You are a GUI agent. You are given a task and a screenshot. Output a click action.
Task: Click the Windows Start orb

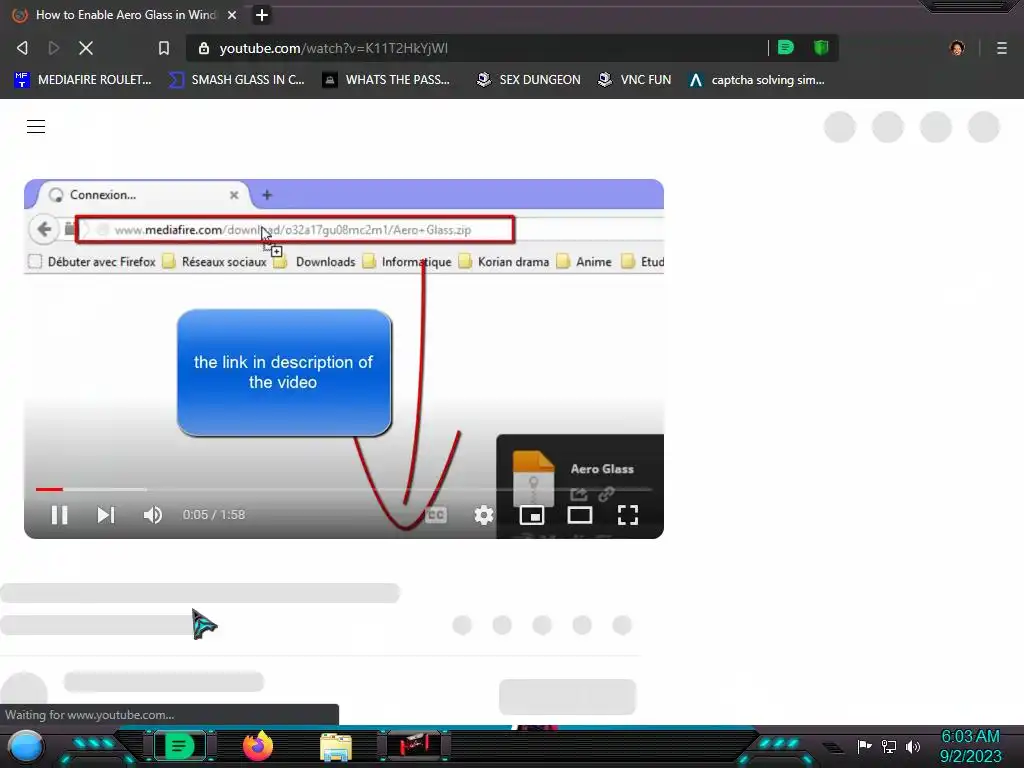click(26, 746)
